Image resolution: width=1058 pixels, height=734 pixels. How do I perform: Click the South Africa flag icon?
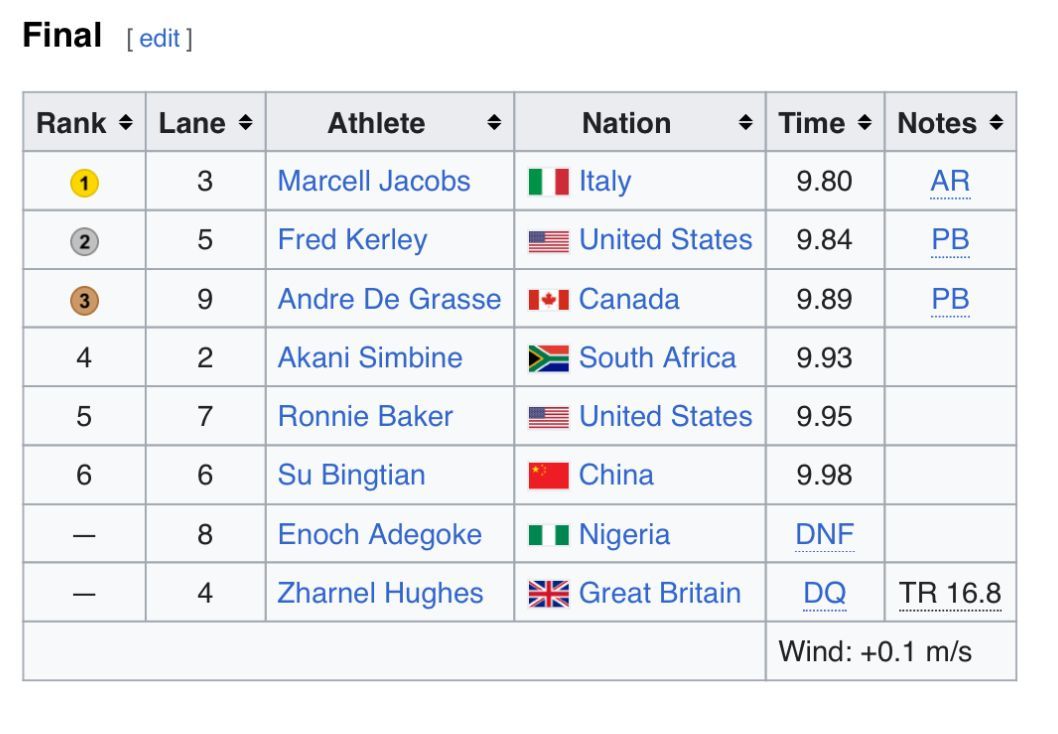click(x=548, y=359)
